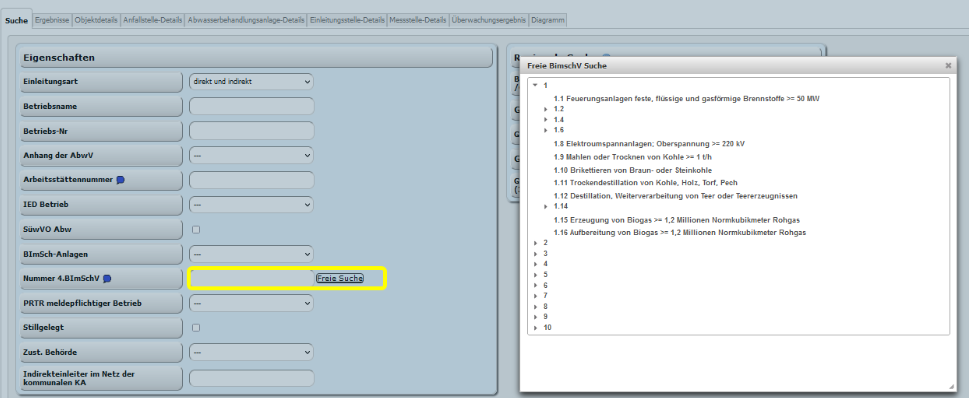The image size is (970, 398).
Task: Expand tree node 1.2
Action: click(546, 109)
